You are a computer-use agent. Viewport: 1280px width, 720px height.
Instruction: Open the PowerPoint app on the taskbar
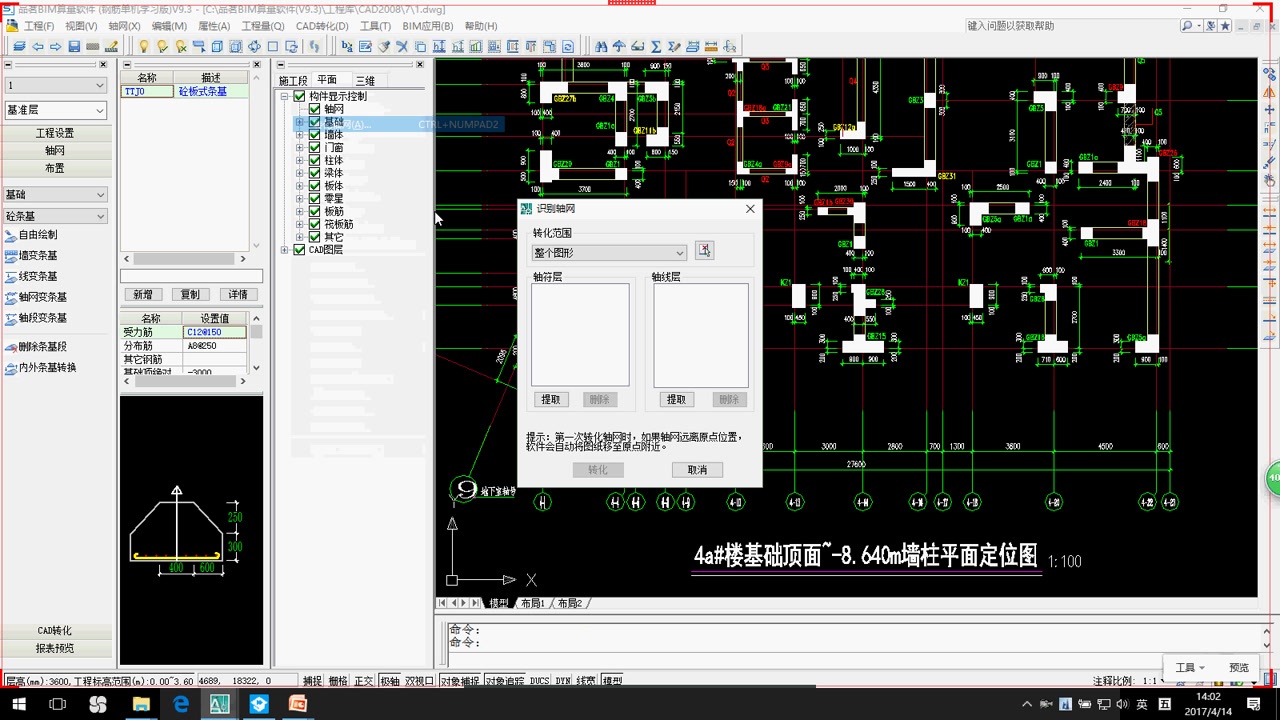tap(298, 704)
